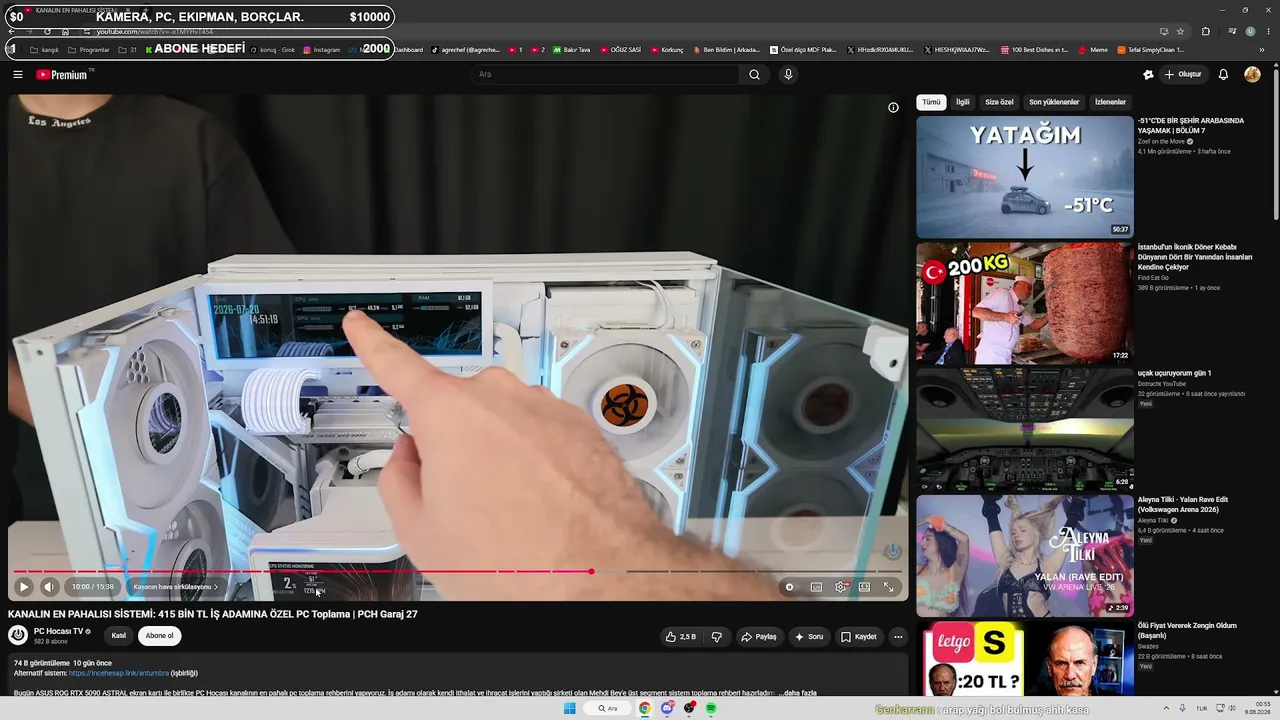
Task: Open "İstanbul'un İkonik Döner Kebabı" title
Action: 1195,257
